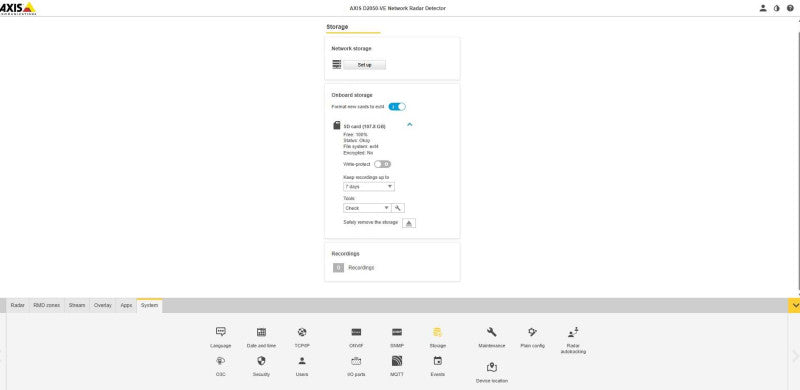Switch to the Apps tab

coord(126,305)
